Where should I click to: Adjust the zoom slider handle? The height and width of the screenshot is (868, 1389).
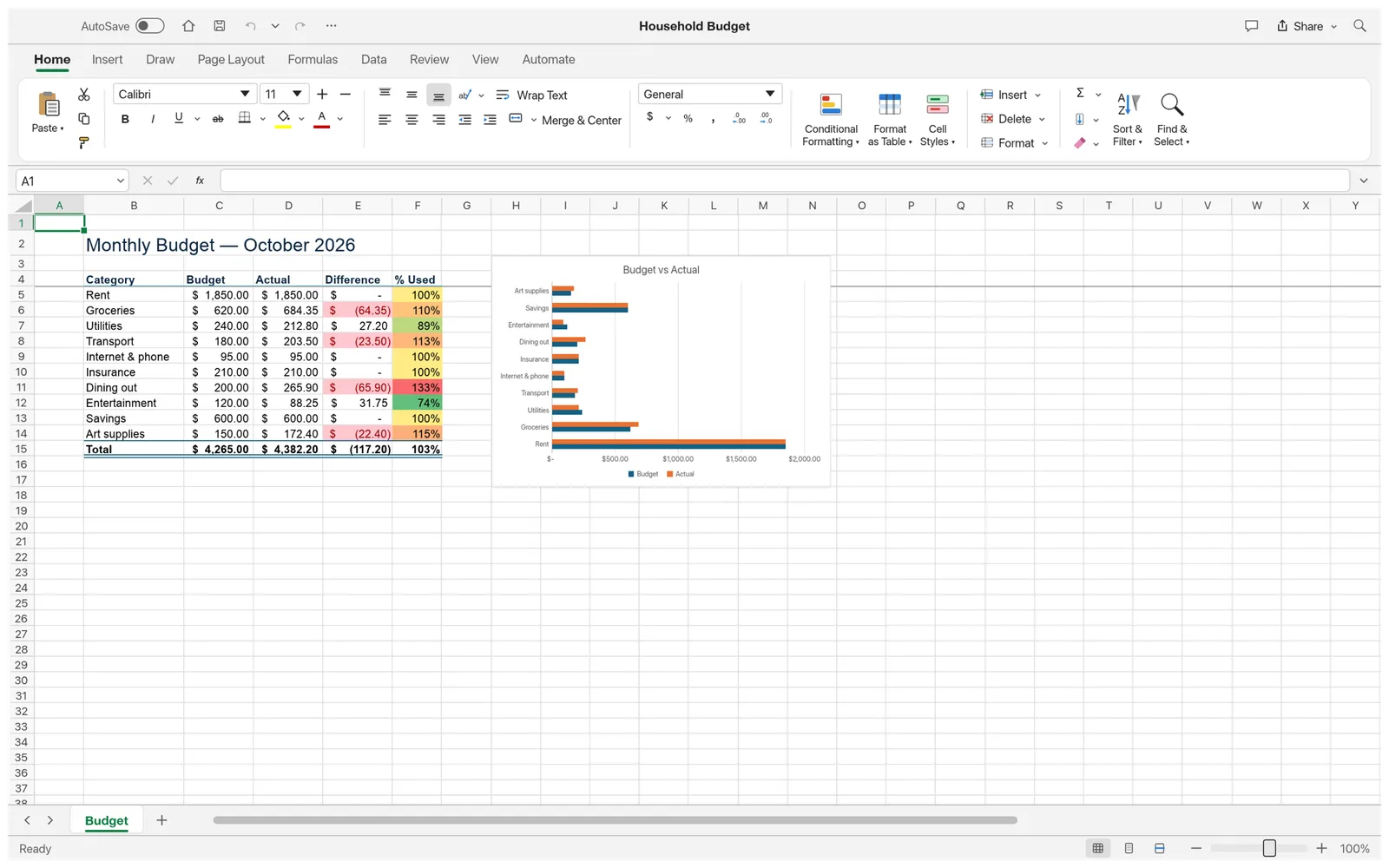(x=1269, y=848)
